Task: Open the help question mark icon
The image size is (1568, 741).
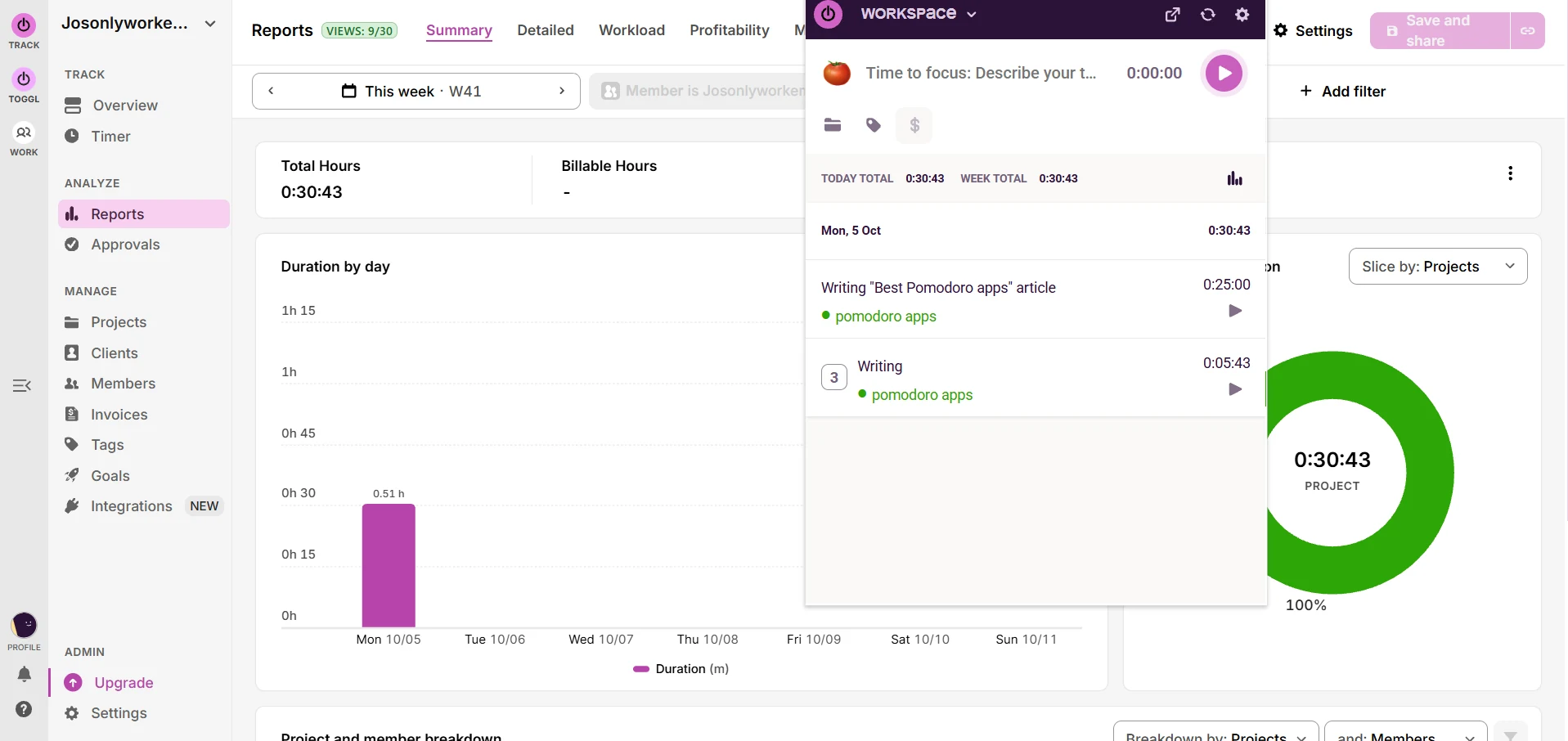Action: tap(24, 709)
